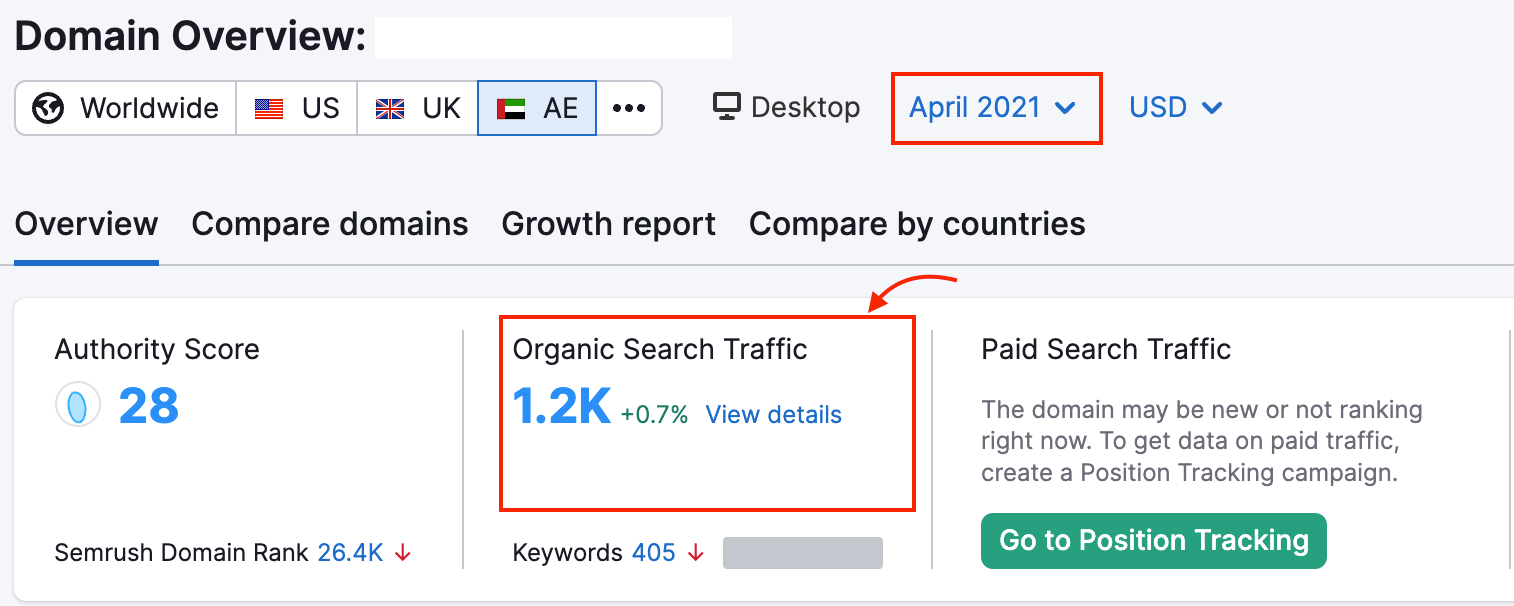Viewport: 1514px width, 606px height.
Task: Open the more countries ellipsis menu
Action: 629,108
